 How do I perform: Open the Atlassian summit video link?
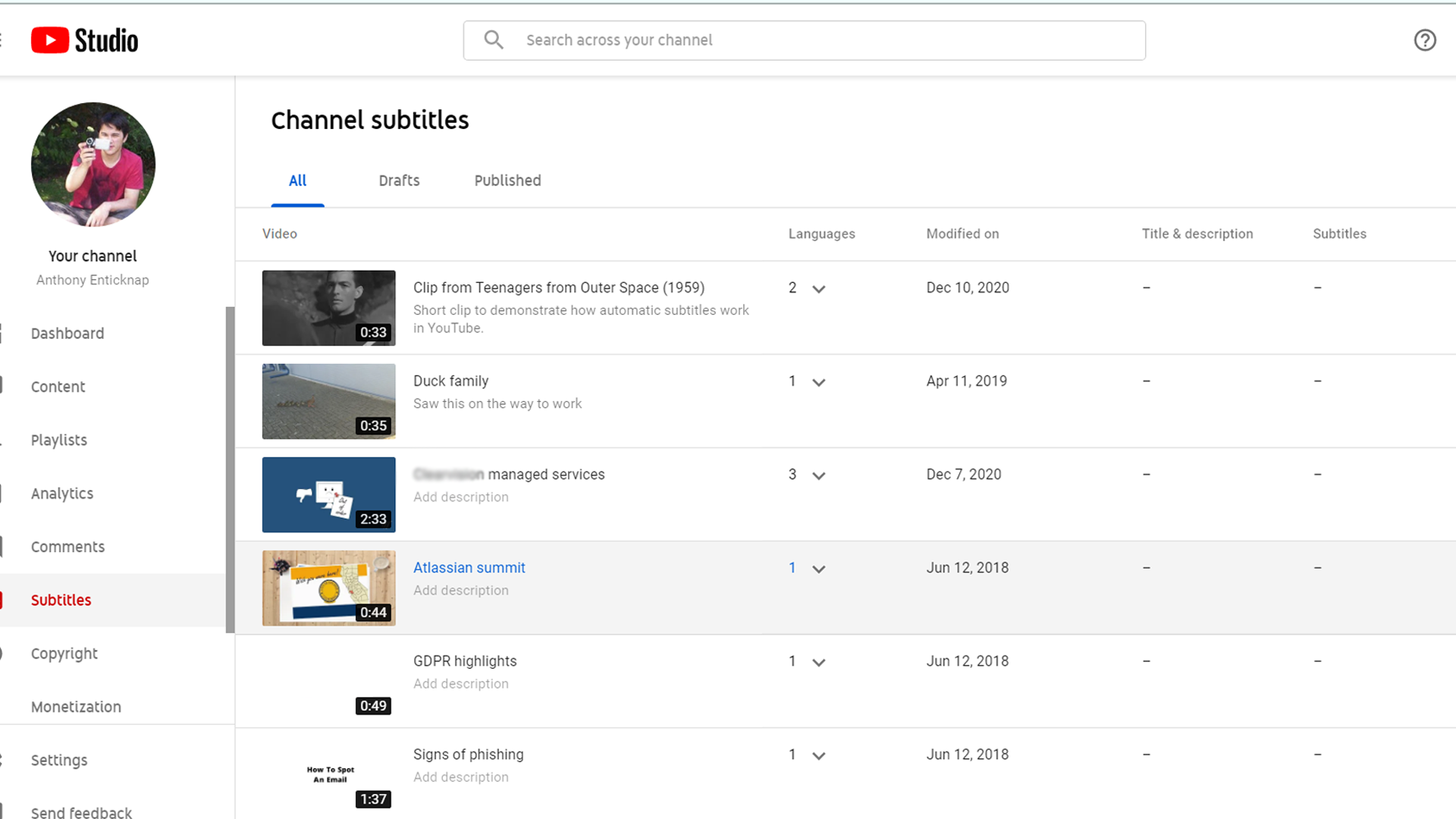pos(469,567)
